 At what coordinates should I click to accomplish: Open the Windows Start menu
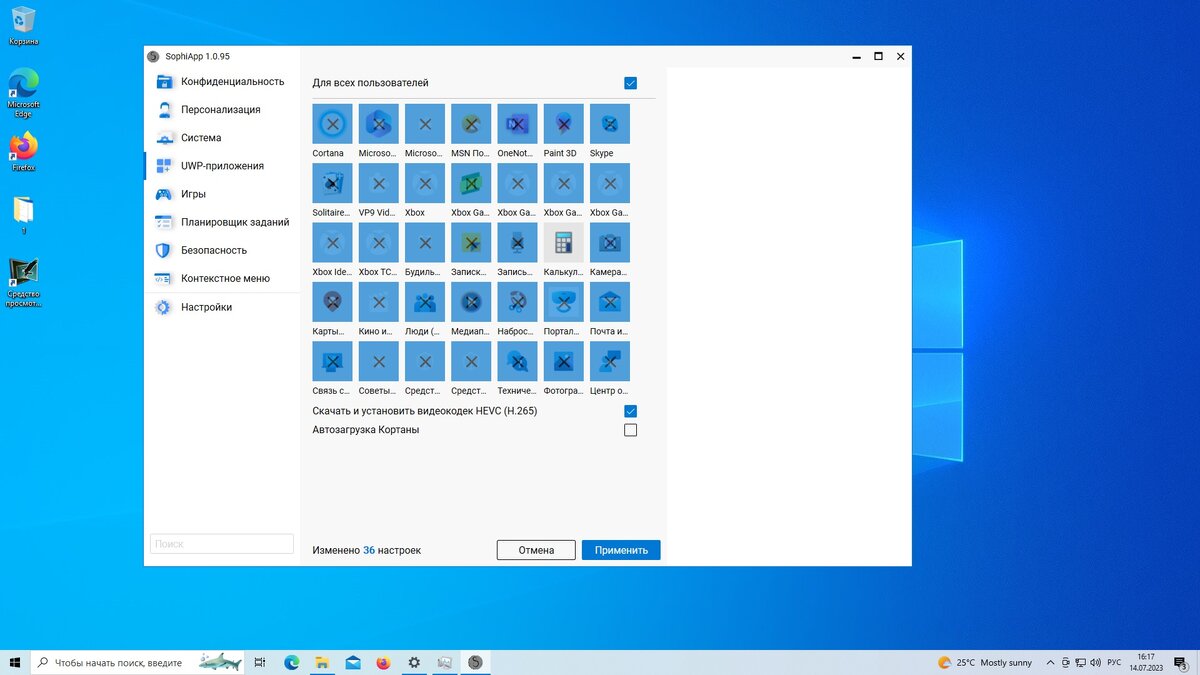point(15,662)
